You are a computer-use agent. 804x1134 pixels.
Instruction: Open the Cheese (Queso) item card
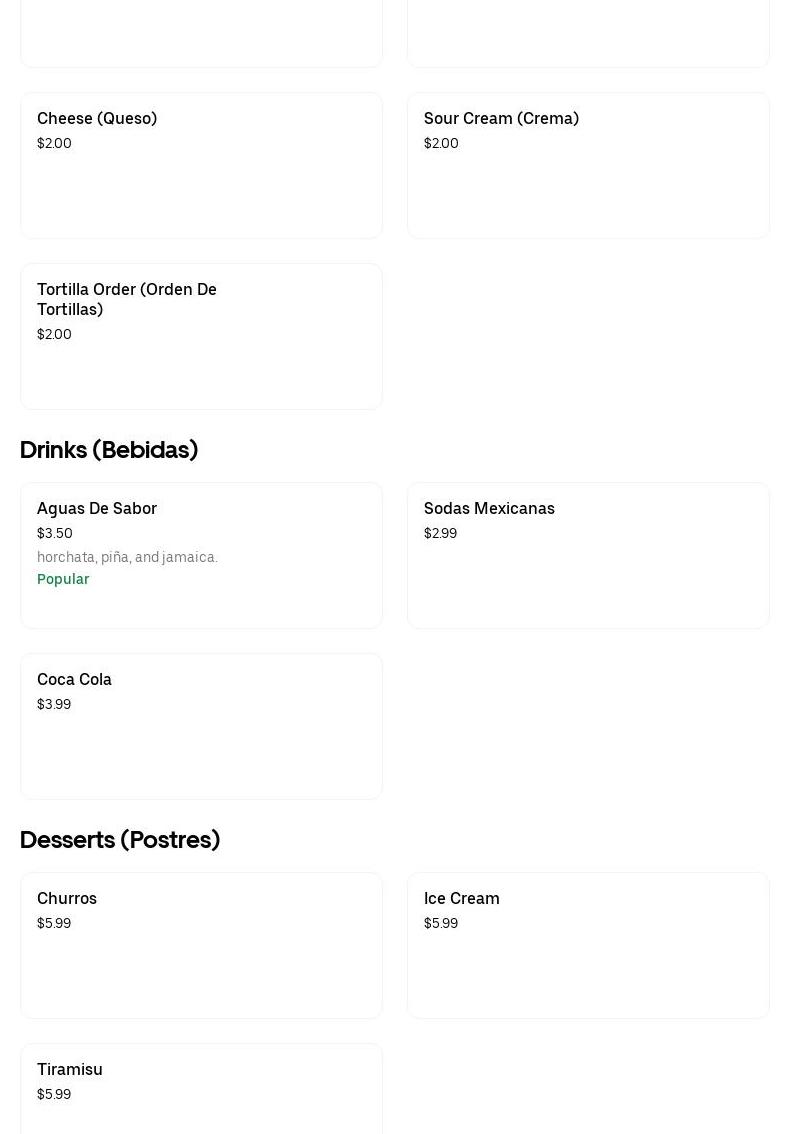coord(201,166)
